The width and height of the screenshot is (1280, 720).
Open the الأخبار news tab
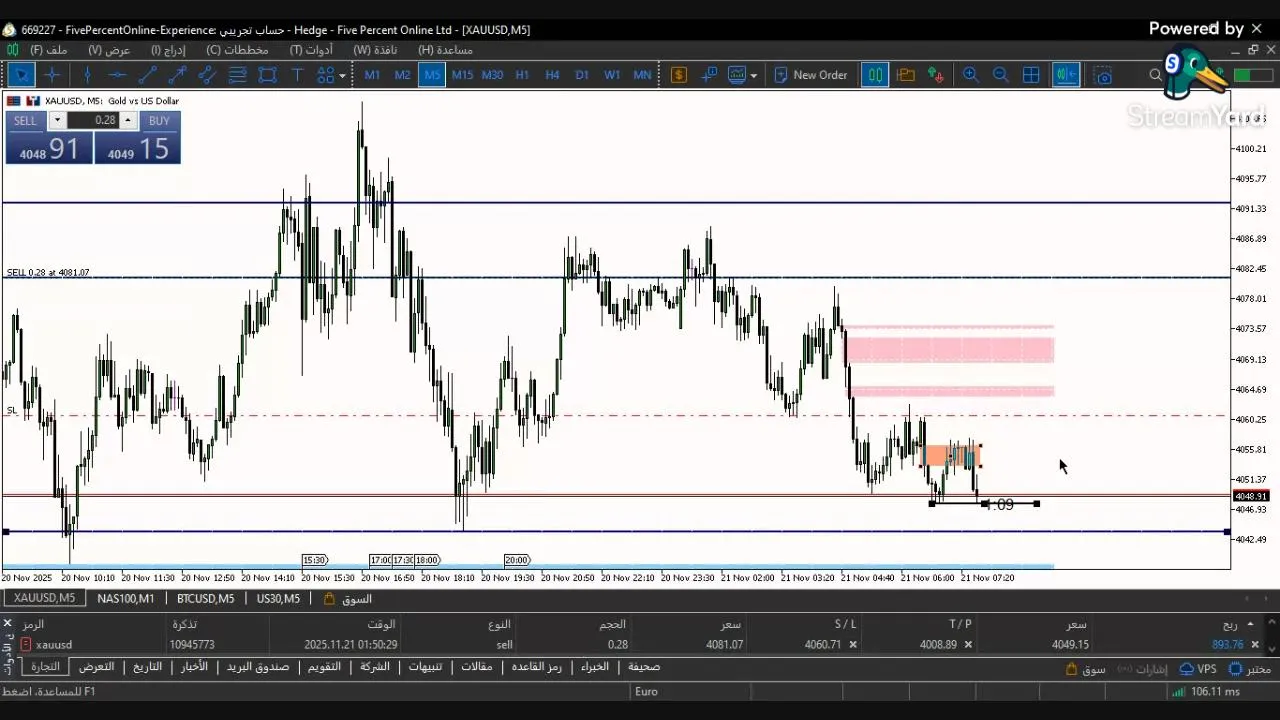(x=194, y=667)
